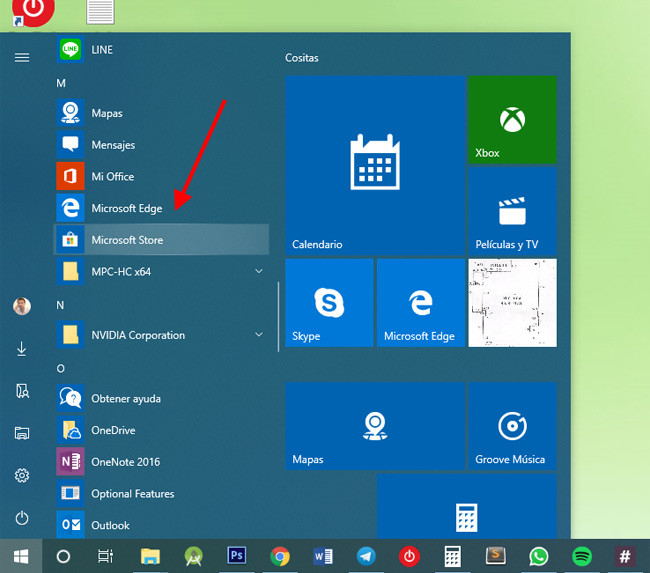Click the hamburger menu in Start
650x573 pixels.
(x=22, y=57)
